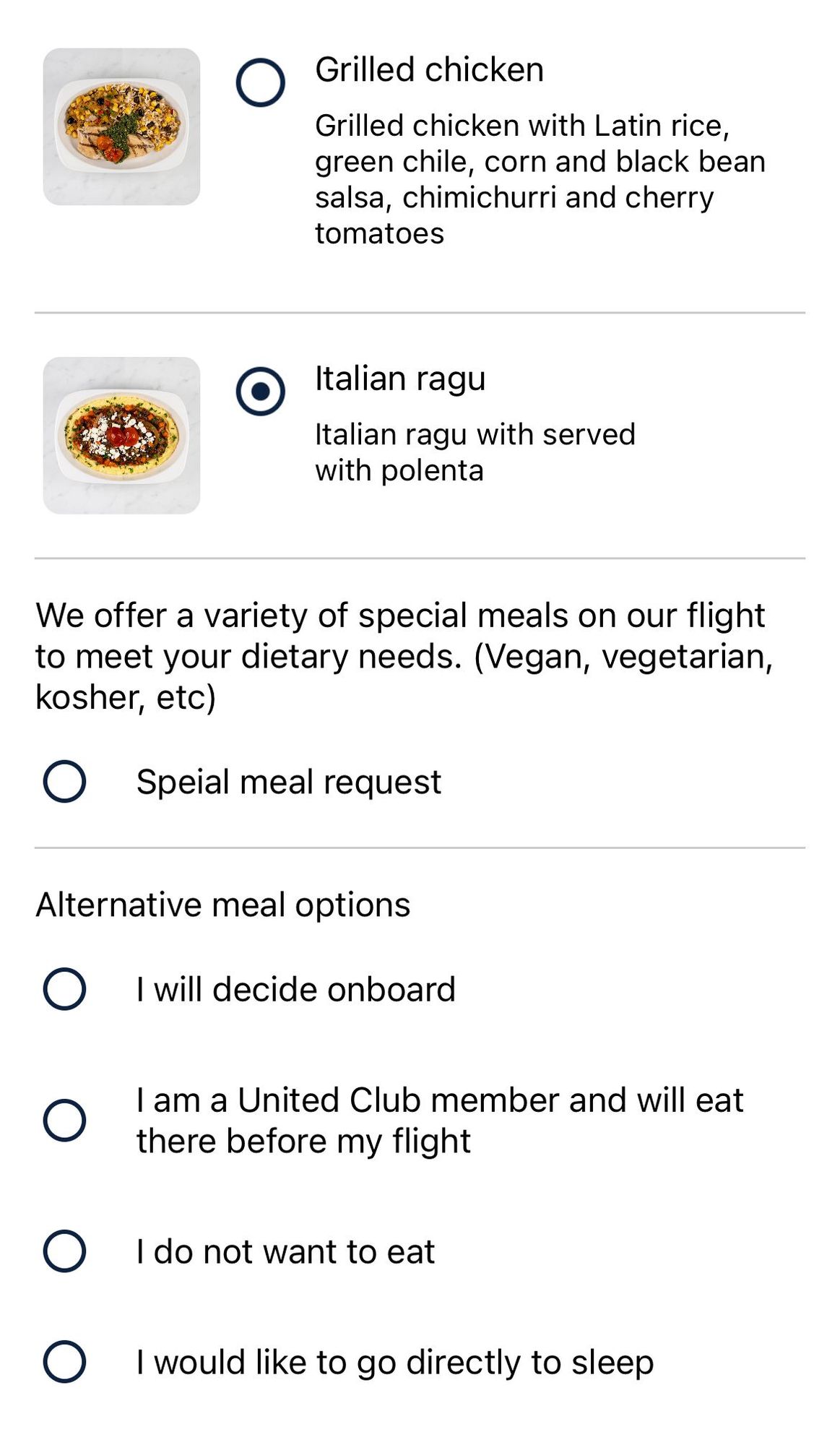840x1445 pixels.
Task: Tap the United Club member label text
Action: pos(439,1121)
